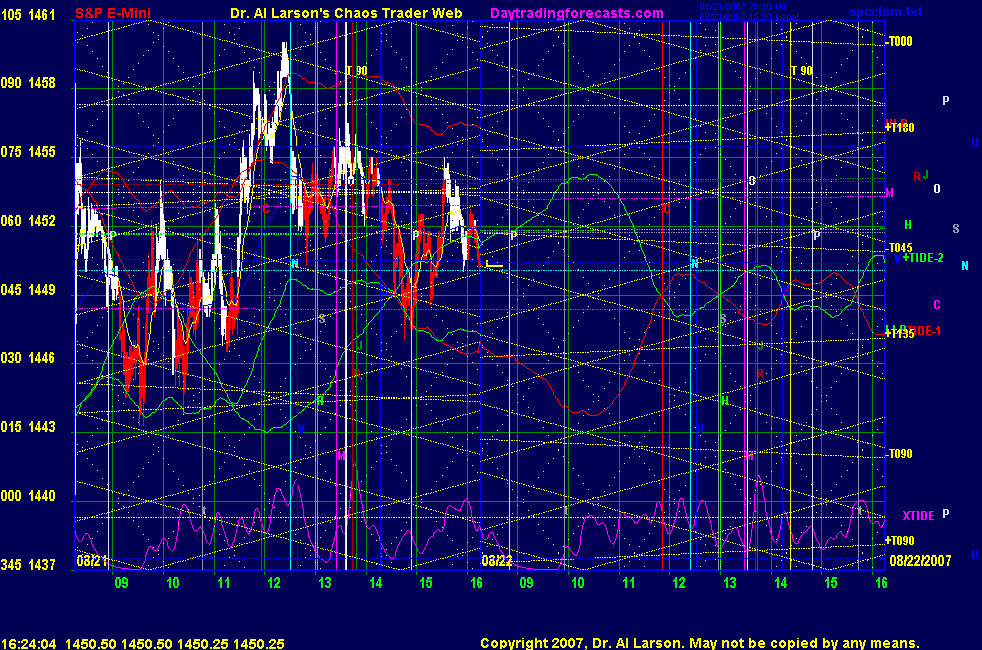The width and height of the screenshot is (982, 650).
Task: Click the "-T045" line label
Action: (900, 247)
